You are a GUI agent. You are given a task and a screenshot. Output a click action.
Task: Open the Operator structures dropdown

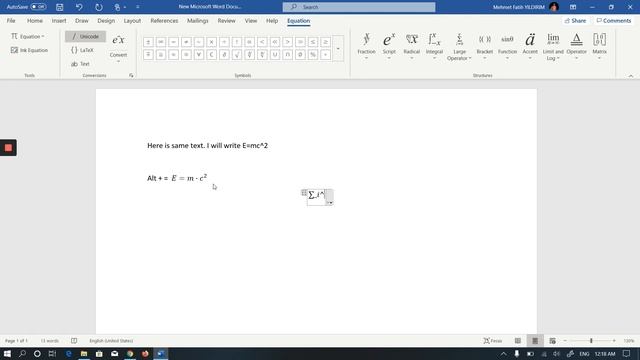pyautogui.click(x=576, y=46)
